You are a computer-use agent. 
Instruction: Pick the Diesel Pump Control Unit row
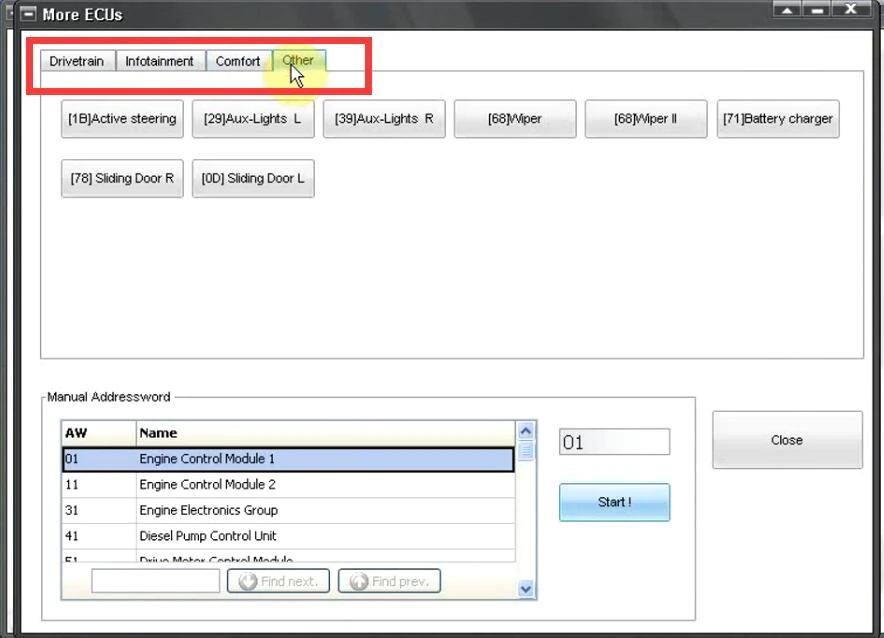(288, 536)
